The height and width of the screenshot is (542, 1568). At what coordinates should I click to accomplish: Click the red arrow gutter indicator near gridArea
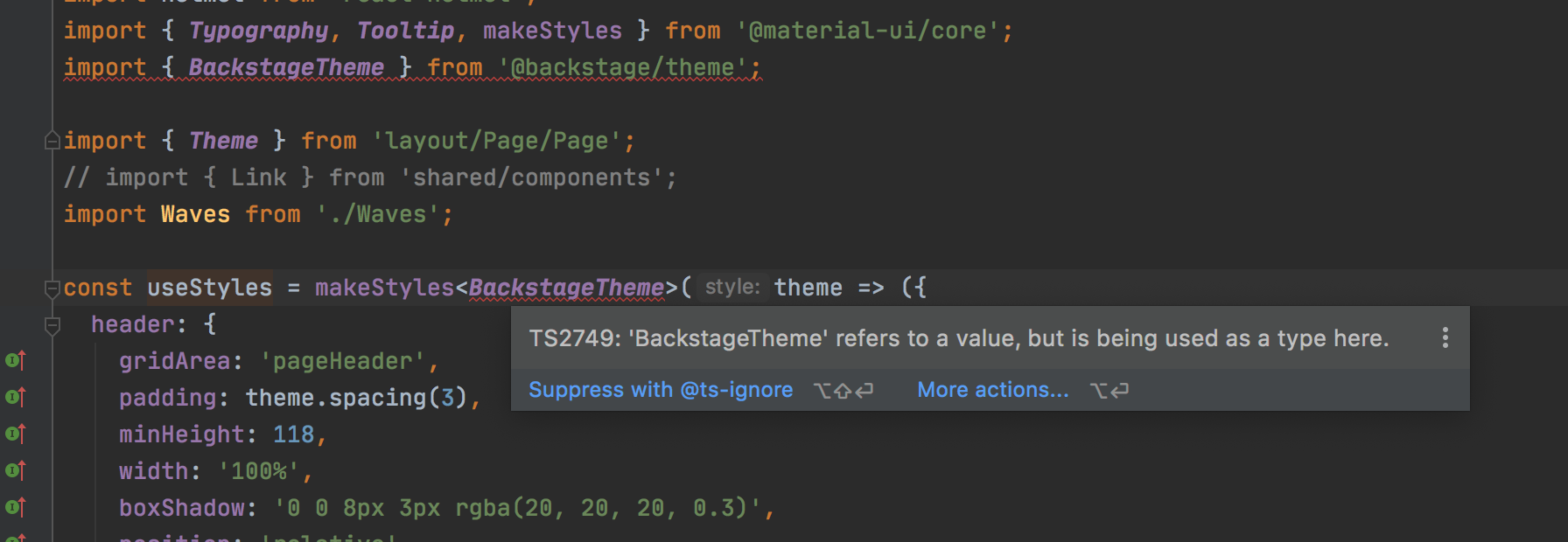22,358
